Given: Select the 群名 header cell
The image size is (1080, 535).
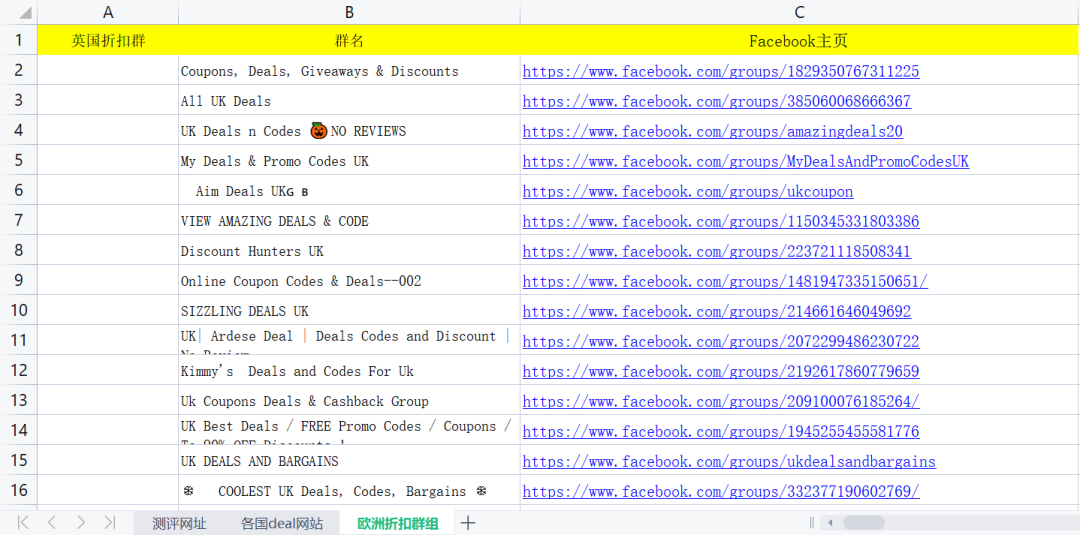Looking at the screenshot, I should [349, 40].
